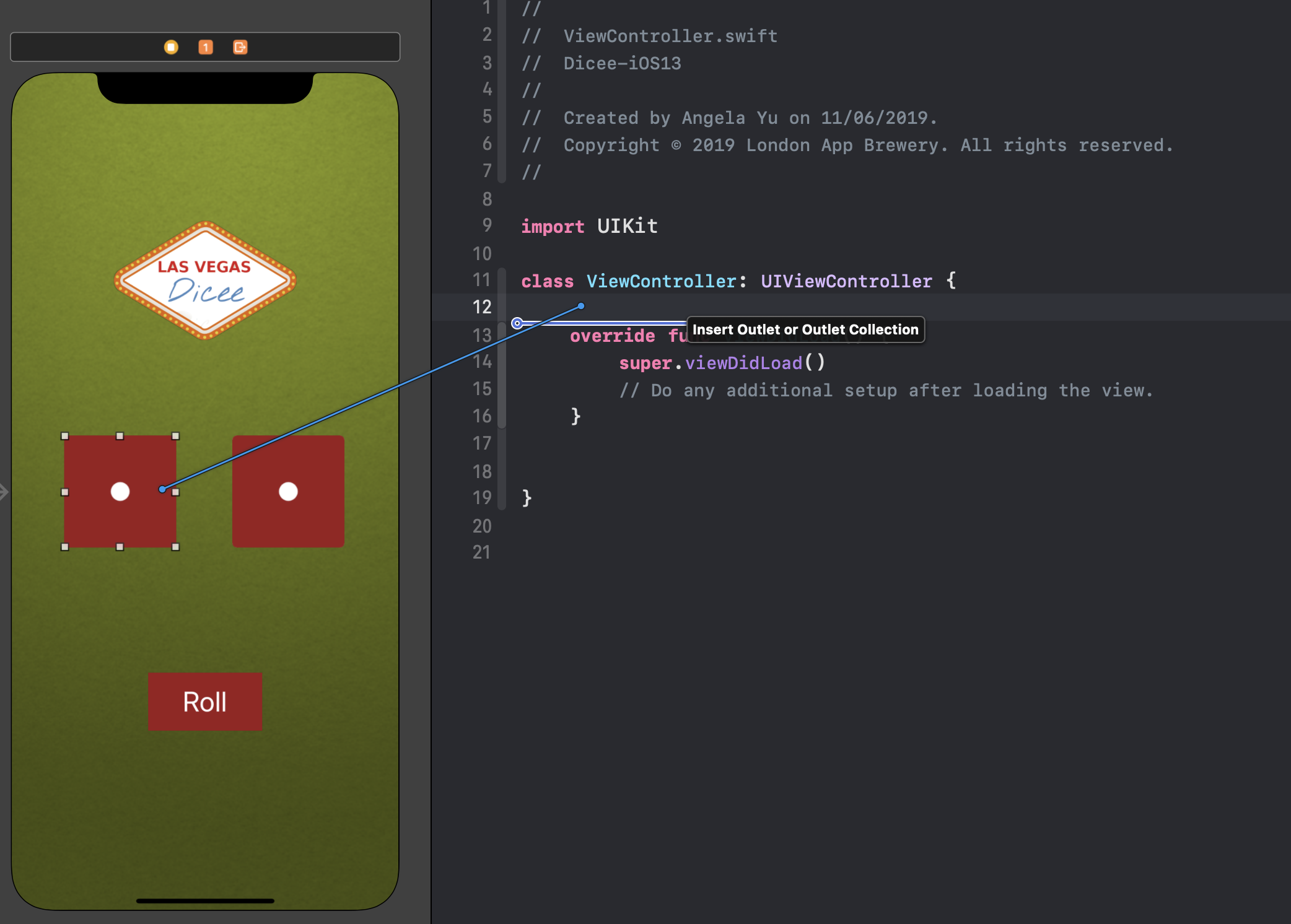
Task: Click the Exit icon in scene dock
Action: pyautogui.click(x=240, y=47)
